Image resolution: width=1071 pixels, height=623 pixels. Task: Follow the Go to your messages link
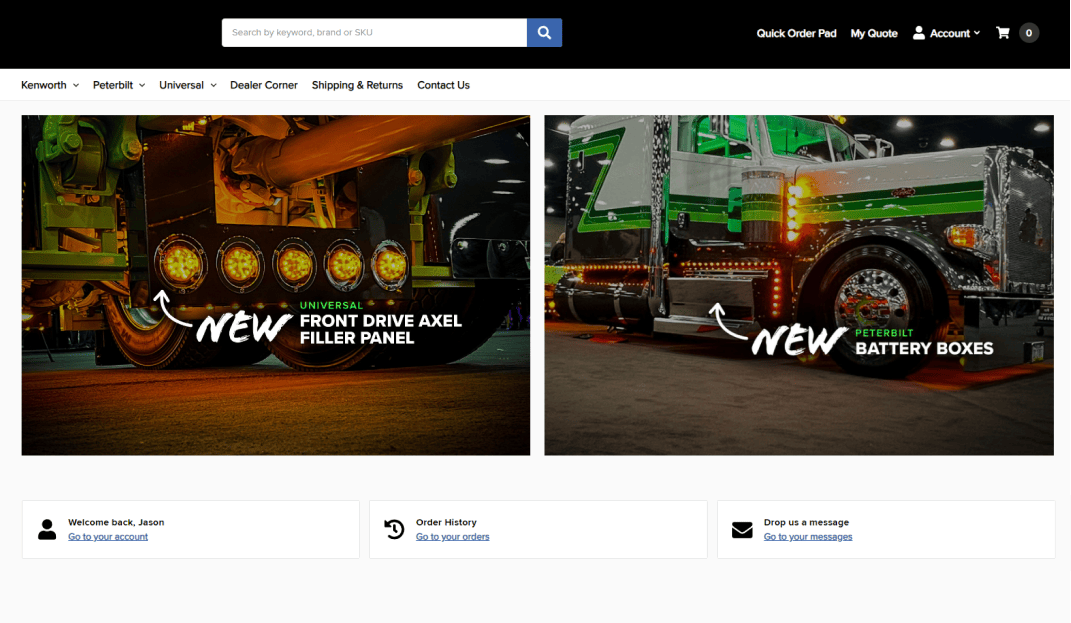point(808,537)
